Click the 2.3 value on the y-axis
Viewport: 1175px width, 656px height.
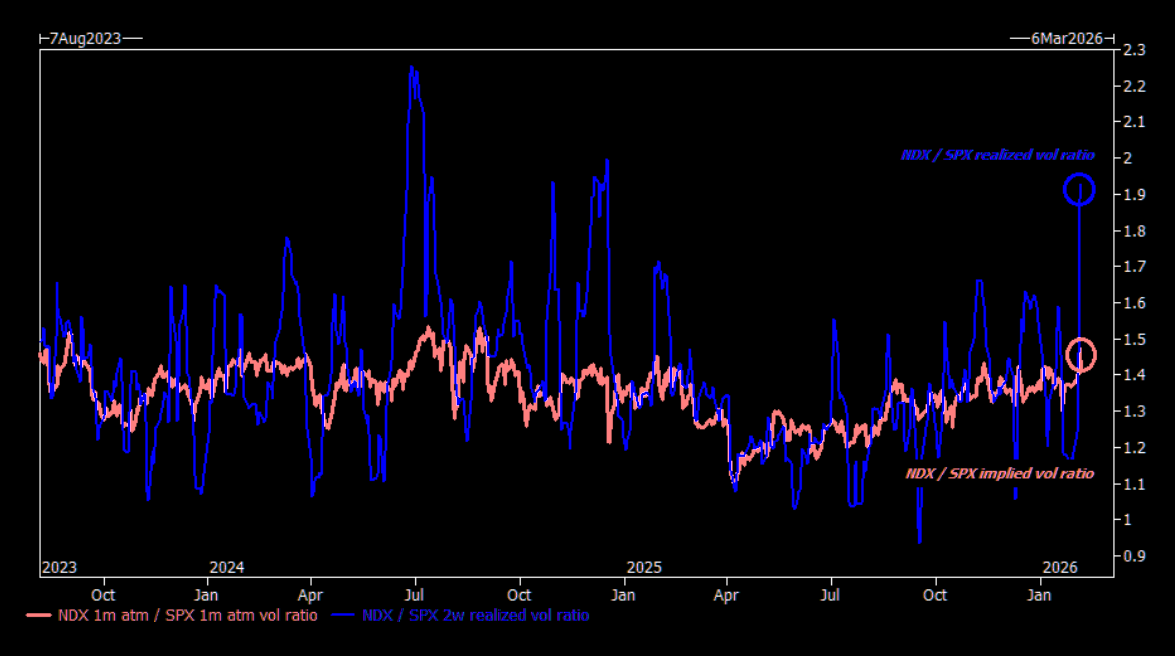pyautogui.click(x=1134, y=50)
